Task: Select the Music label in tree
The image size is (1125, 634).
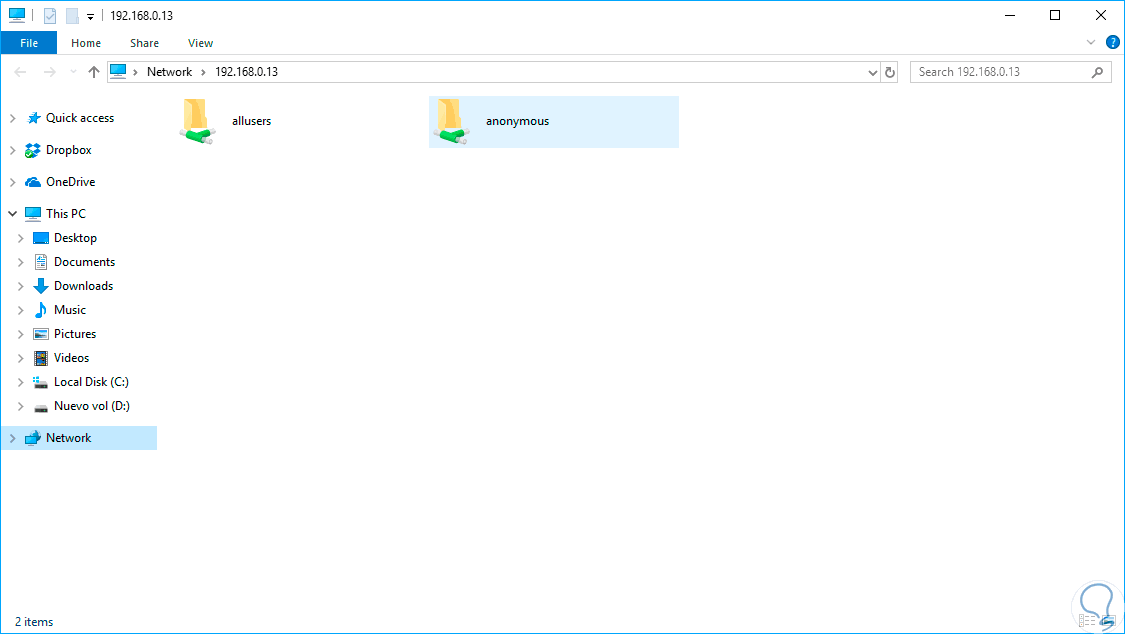Action: pyautogui.click(x=70, y=310)
